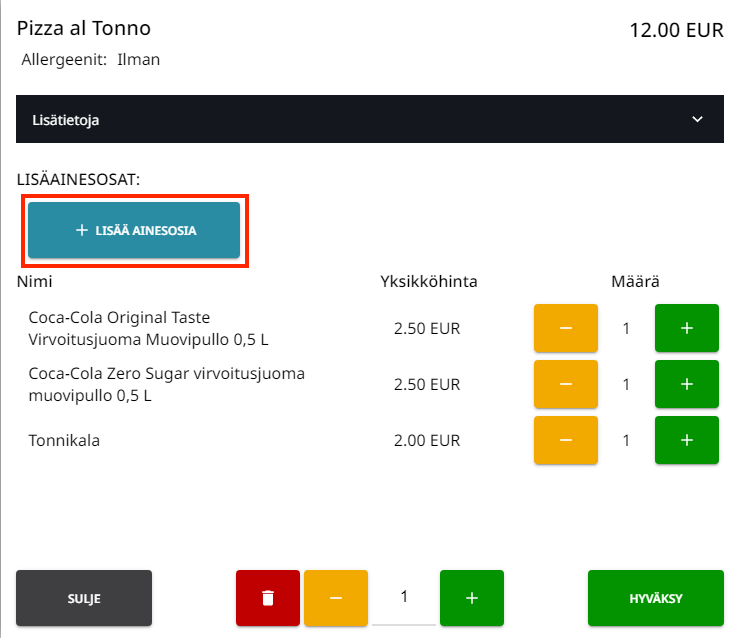Image resolution: width=736 pixels, height=638 pixels.
Task: Select the Tonnikala ingredient name
Action: point(64,440)
